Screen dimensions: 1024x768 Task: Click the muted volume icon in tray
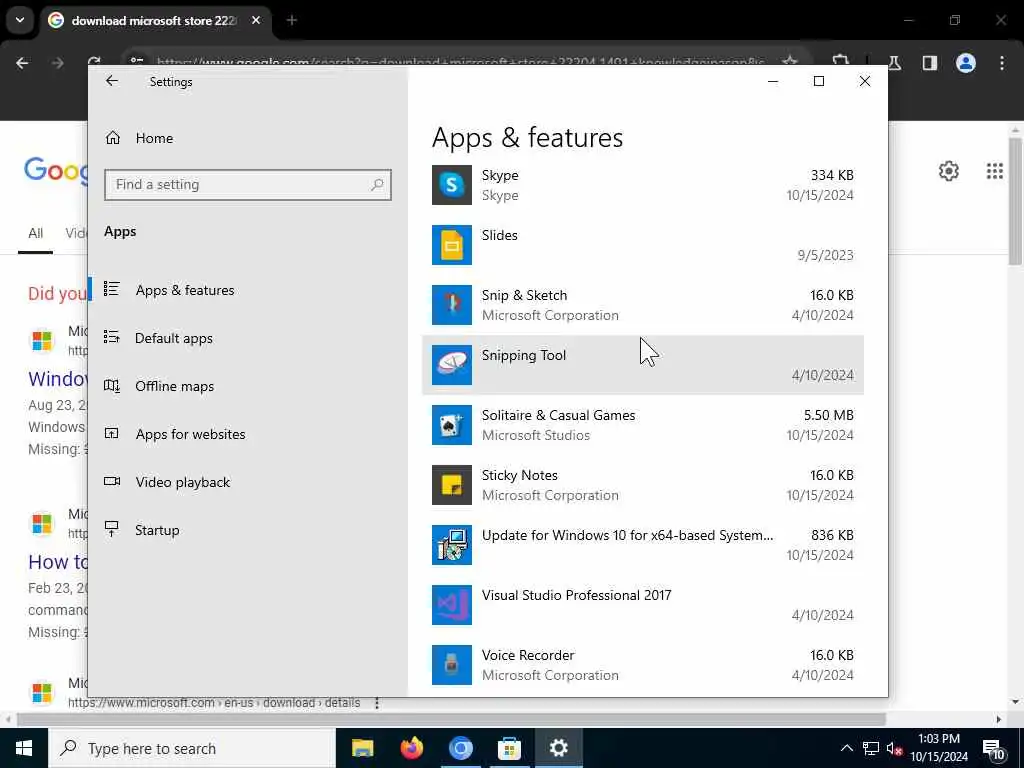894,748
